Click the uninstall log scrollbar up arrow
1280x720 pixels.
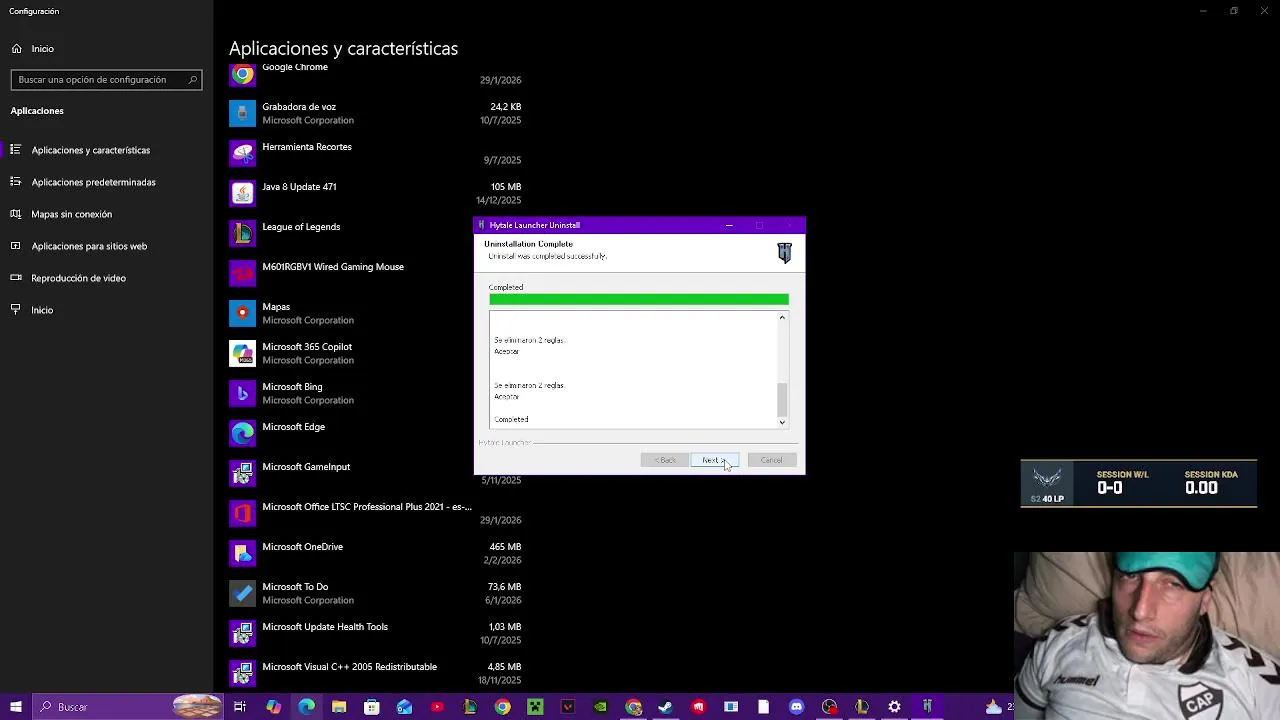(782, 318)
